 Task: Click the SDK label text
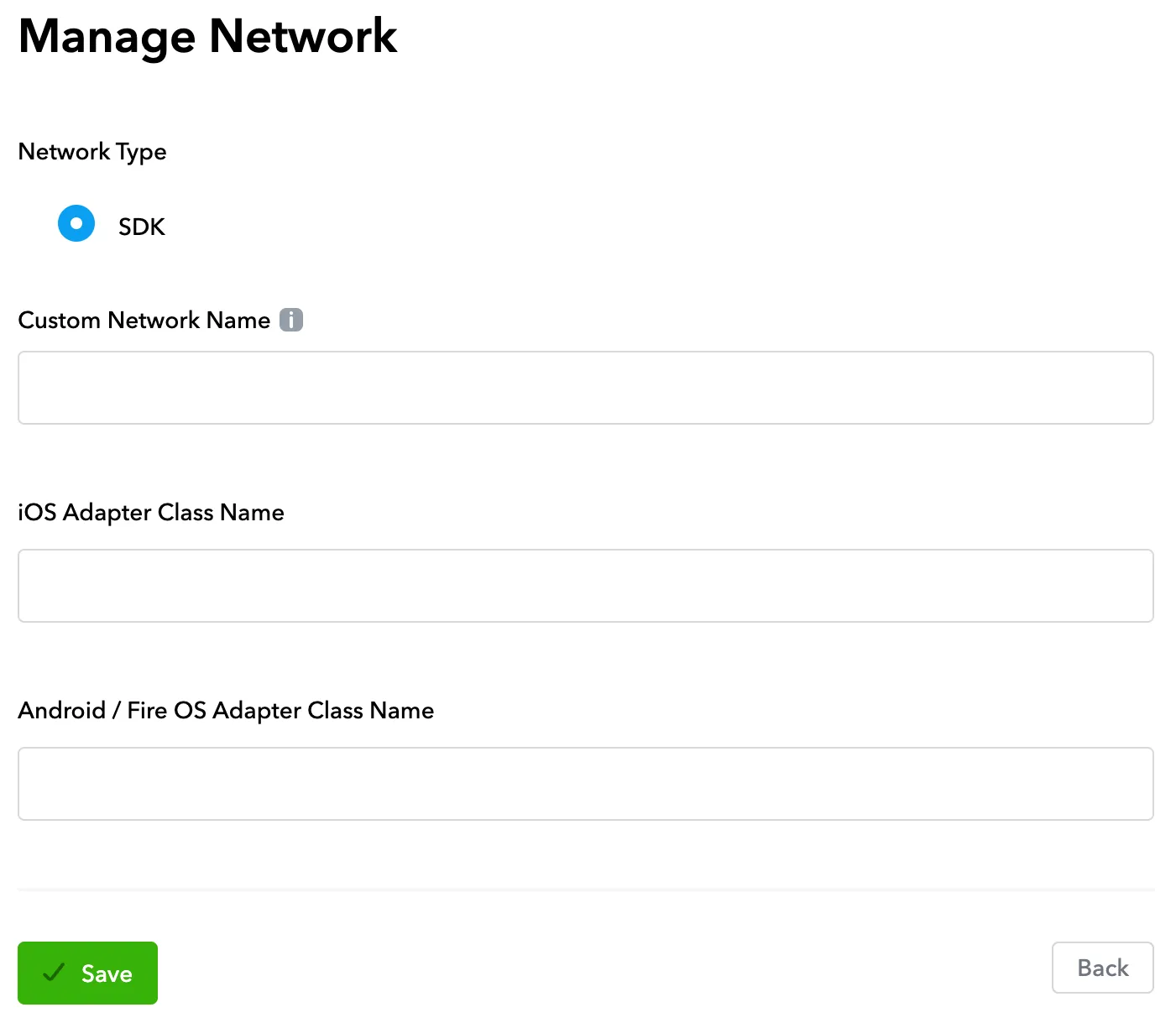[140, 225]
